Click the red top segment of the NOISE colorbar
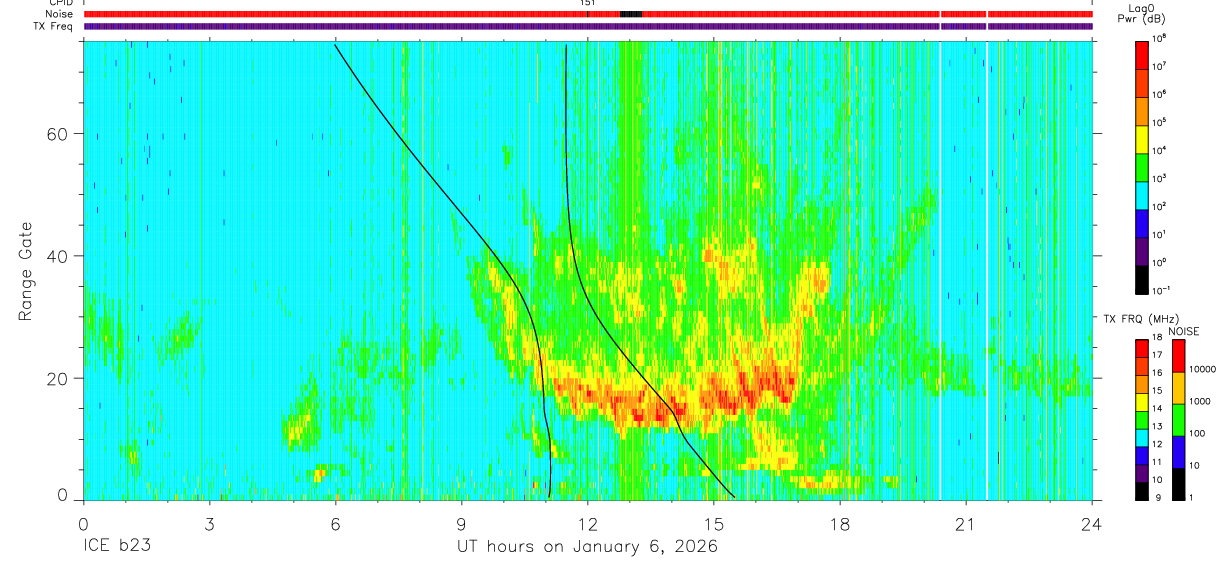Viewport: 1228px width, 567px height. click(1180, 356)
